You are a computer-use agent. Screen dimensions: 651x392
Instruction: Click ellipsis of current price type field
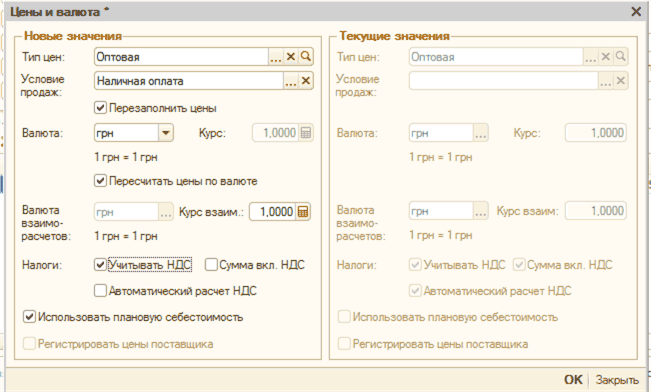[590, 57]
